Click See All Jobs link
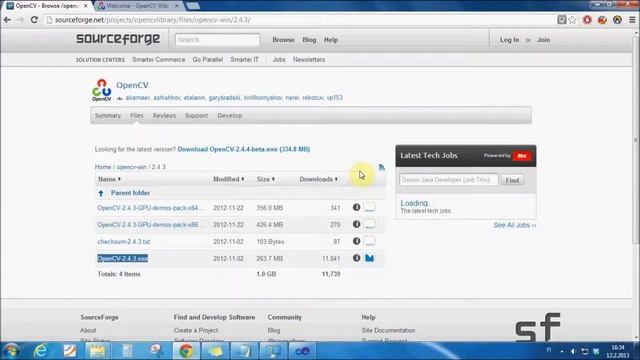The image size is (640, 360). click(x=515, y=225)
